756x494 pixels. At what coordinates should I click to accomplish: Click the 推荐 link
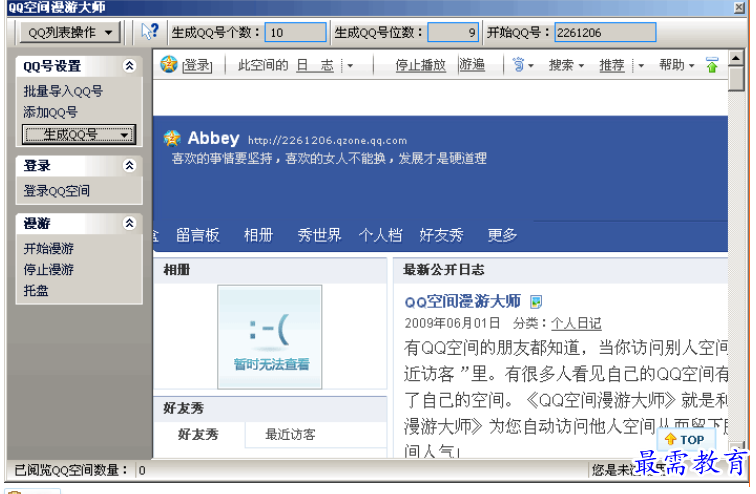tap(612, 65)
